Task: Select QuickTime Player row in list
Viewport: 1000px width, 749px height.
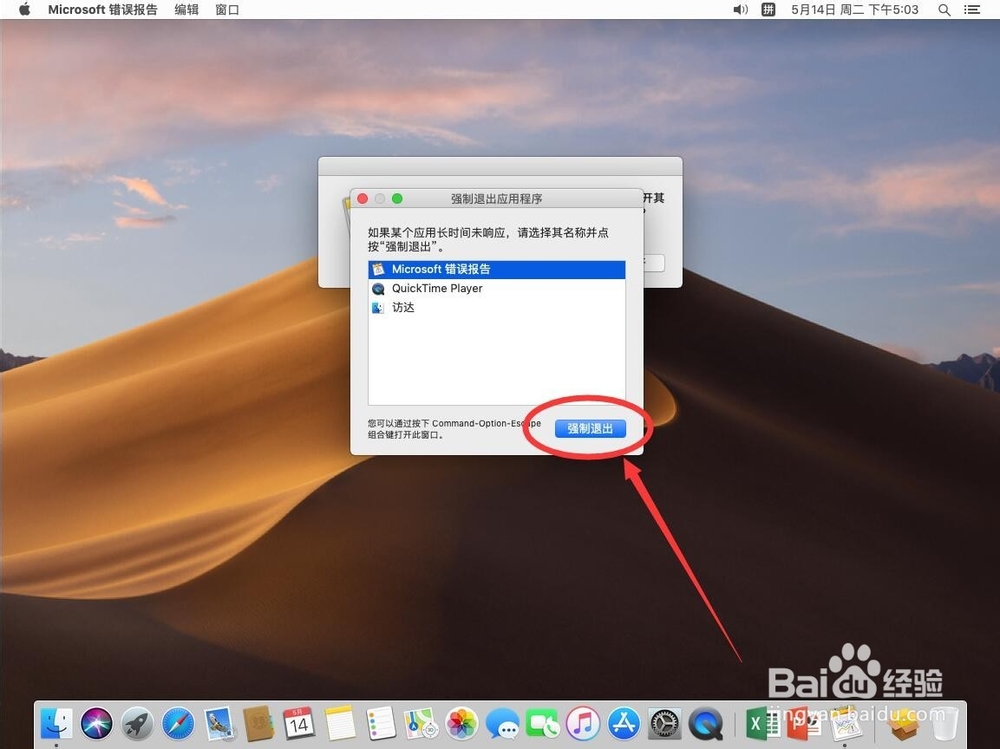Action: 497,288
